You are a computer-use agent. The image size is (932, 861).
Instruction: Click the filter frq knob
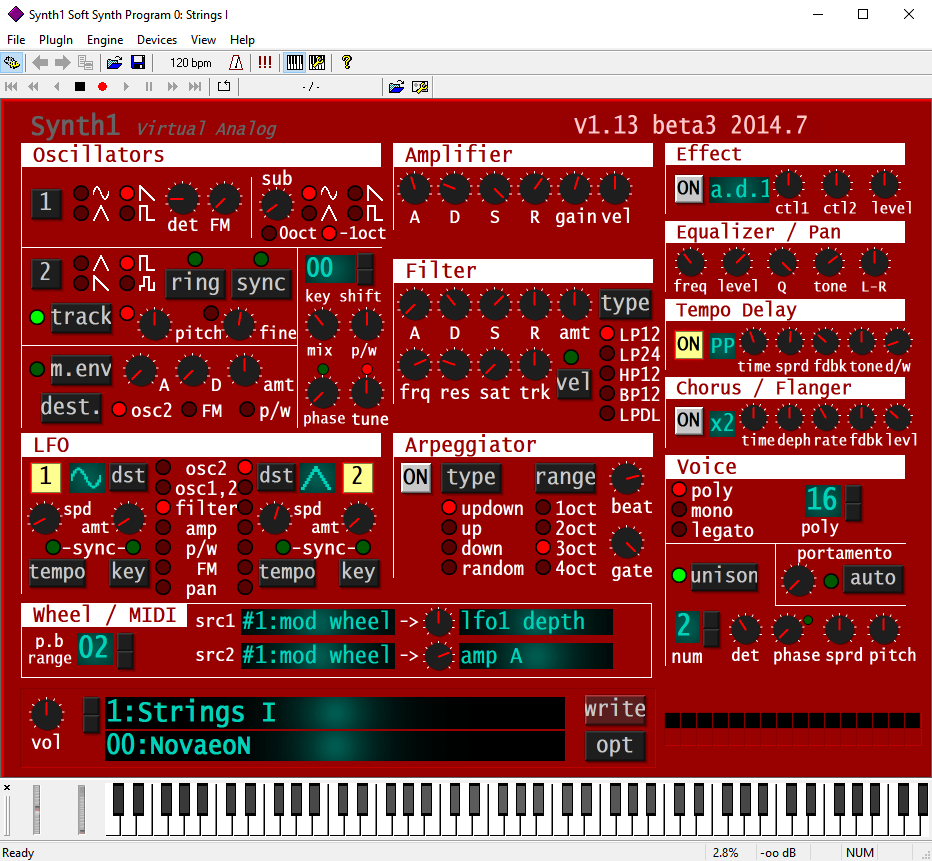[415, 365]
